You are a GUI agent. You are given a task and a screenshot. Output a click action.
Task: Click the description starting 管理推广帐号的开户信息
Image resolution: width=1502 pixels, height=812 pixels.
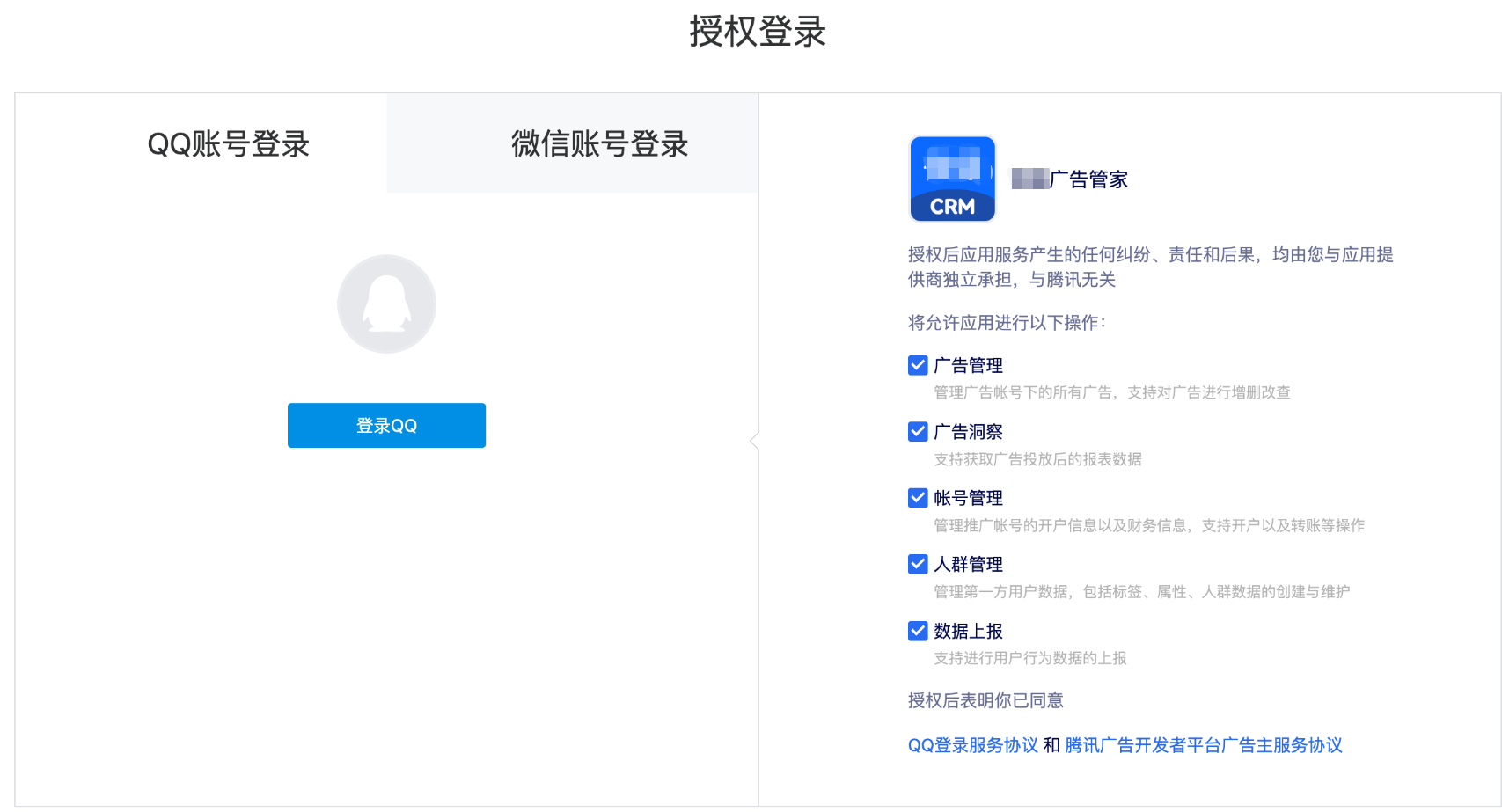click(1149, 525)
